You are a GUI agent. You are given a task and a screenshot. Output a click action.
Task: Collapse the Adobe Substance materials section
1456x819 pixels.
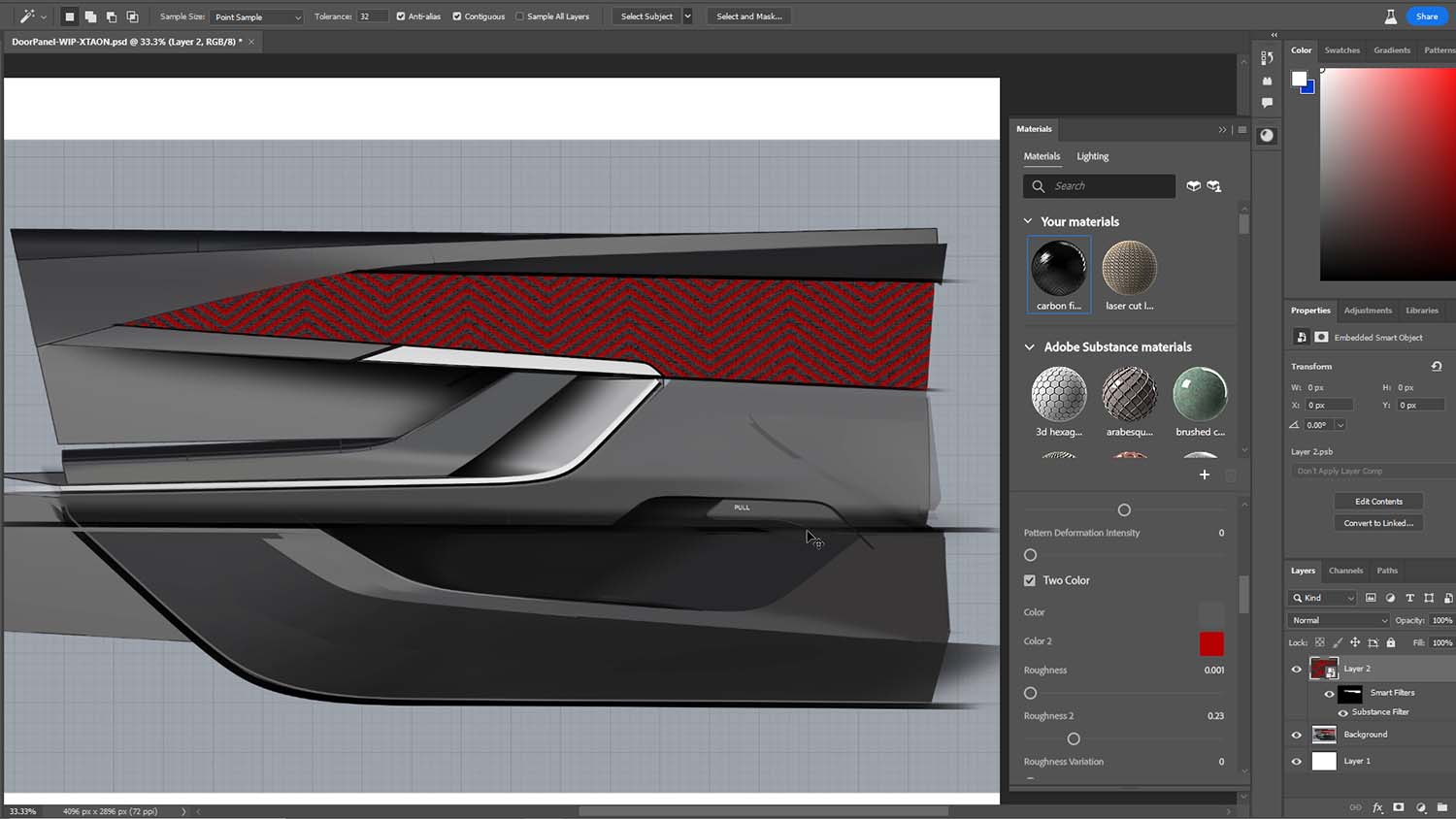[1029, 346]
